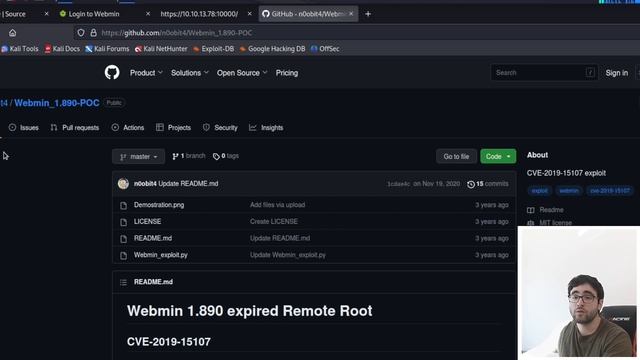
Task: Open the Demostration.png file
Action: tap(159, 205)
